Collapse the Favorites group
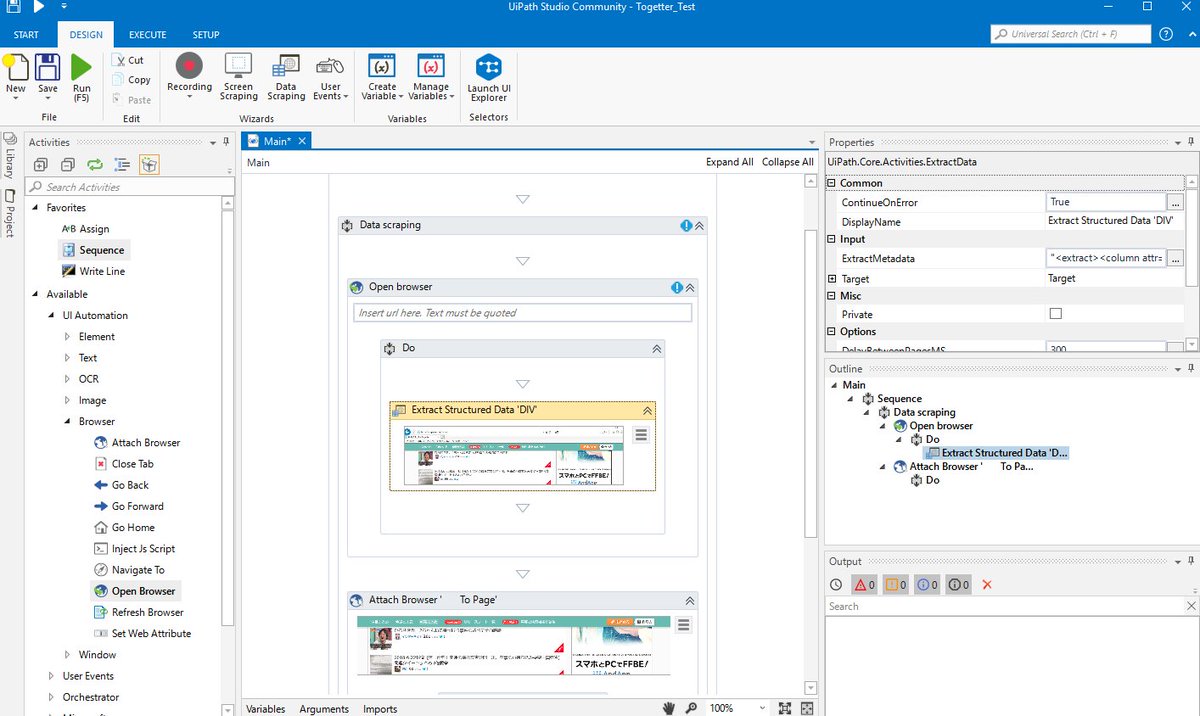 pos(37,208)
